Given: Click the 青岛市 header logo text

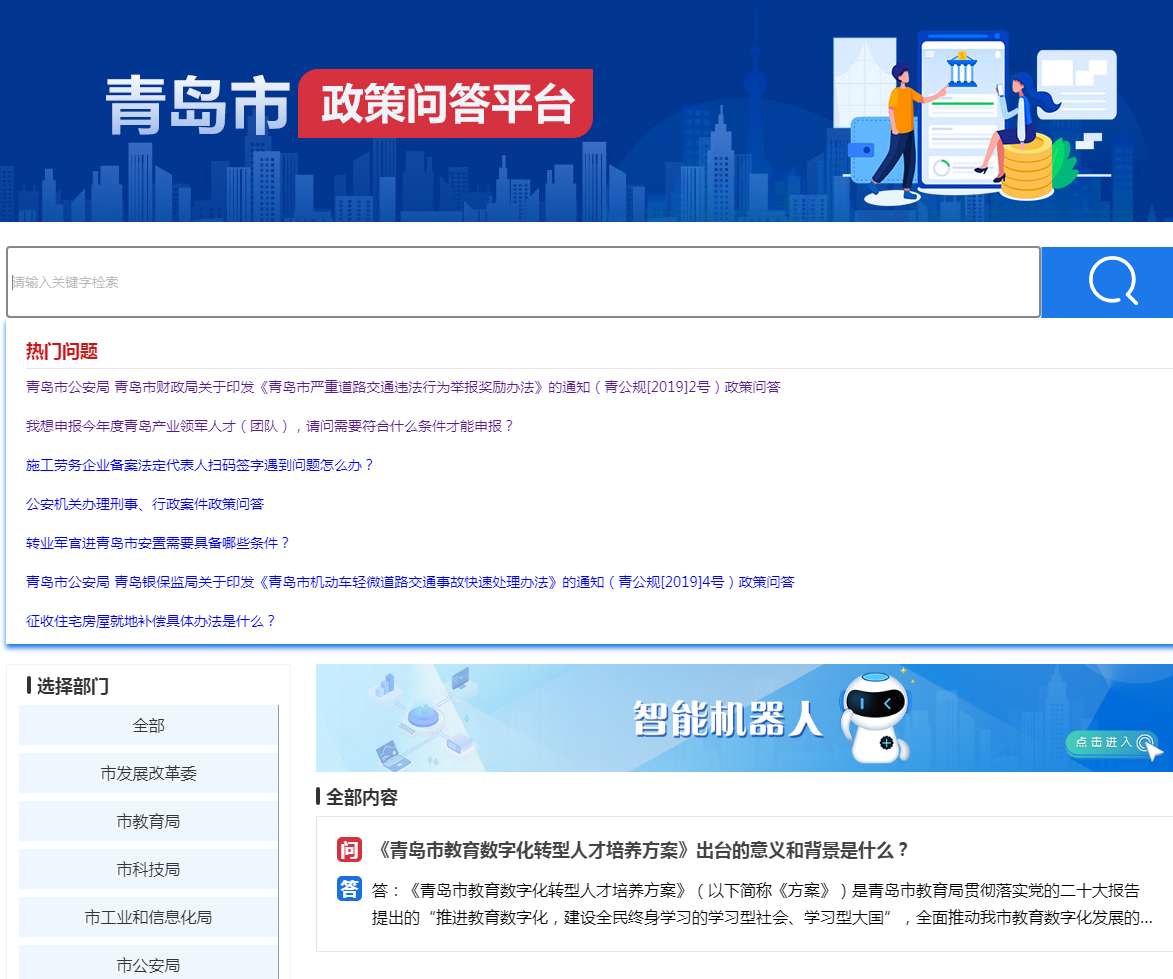Looking at the screenshot, I should click(x=197, y=104).
